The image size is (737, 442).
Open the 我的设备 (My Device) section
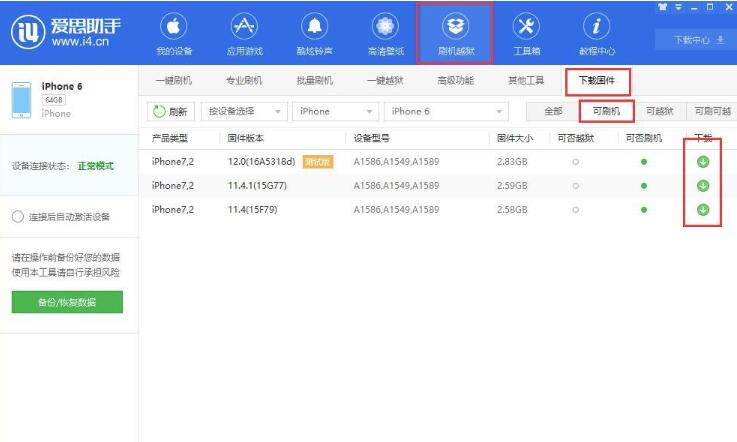(174, 34)
